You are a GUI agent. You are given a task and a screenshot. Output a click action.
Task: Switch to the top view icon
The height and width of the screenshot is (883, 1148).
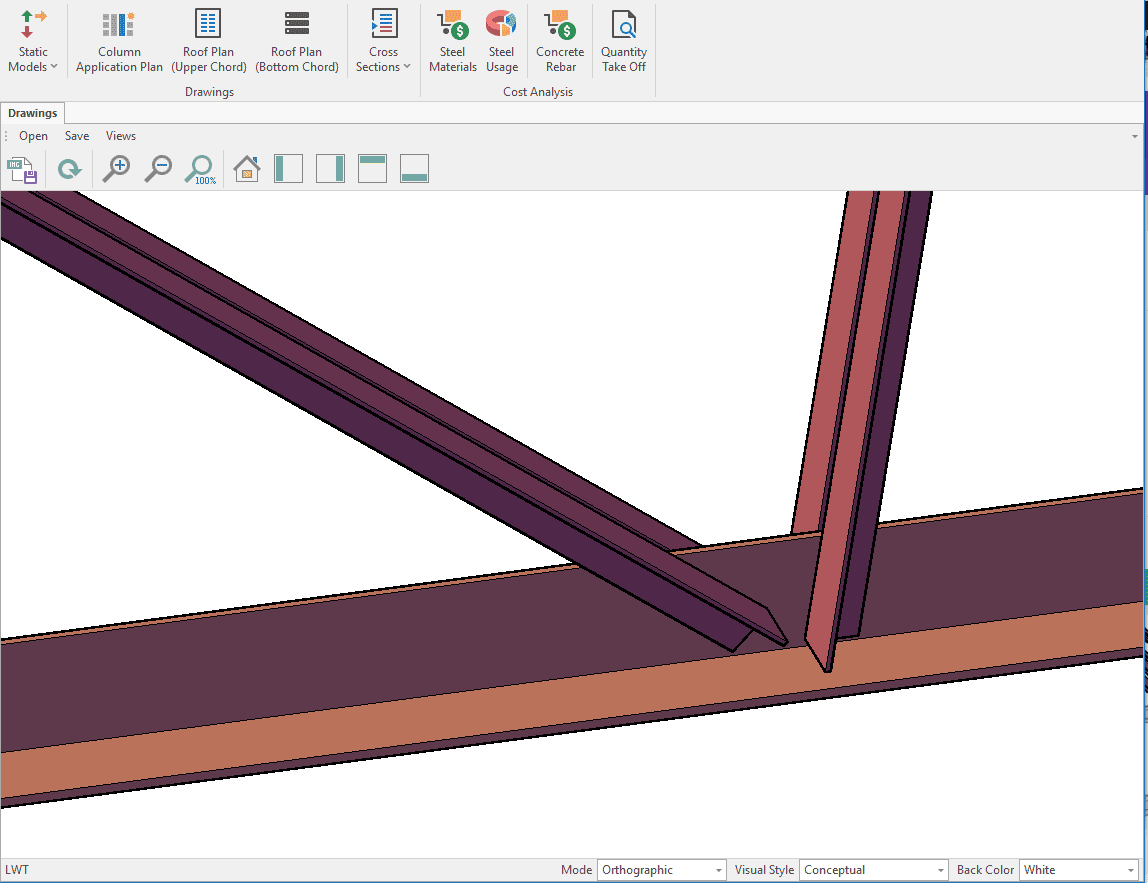372,169
